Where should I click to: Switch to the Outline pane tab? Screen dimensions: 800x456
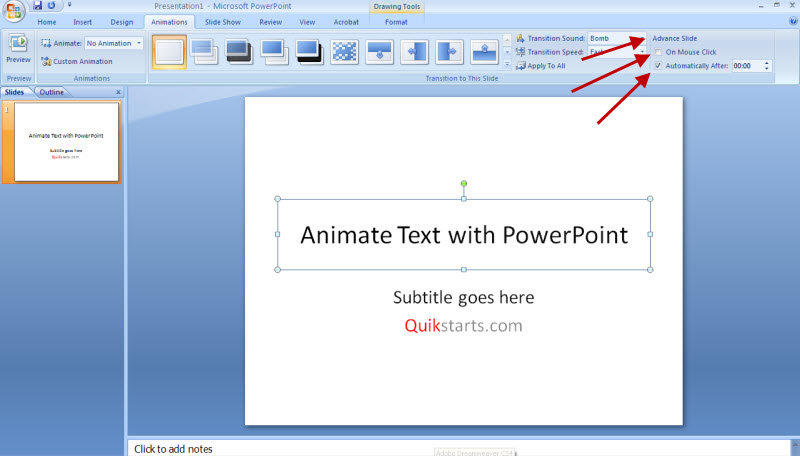click(52, 92)
